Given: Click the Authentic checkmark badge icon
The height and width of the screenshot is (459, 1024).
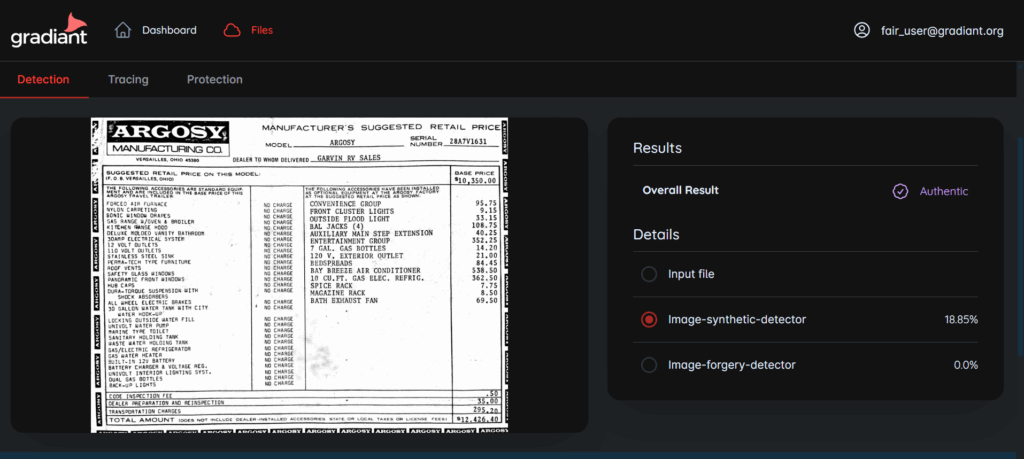Looking at the screenshot, I should pyautogui.click(x=901, y=191).
